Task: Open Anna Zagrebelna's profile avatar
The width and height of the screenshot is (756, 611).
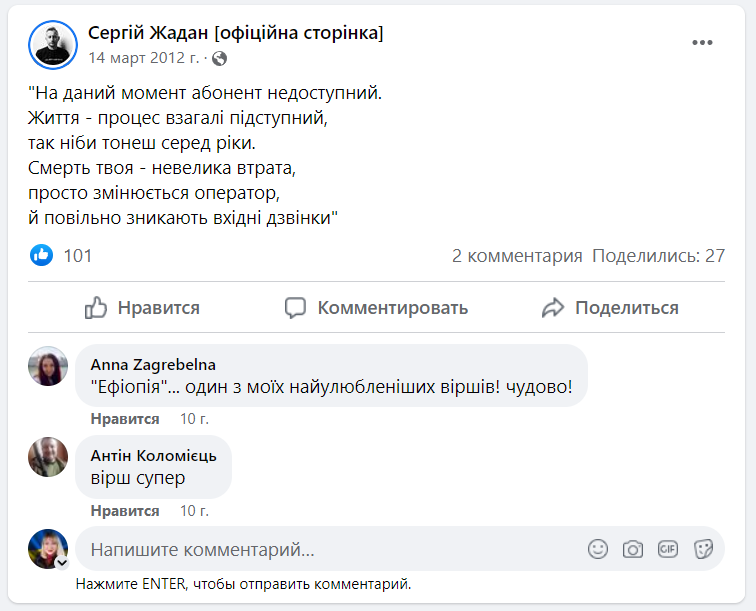Action: (x=48, y=366)
